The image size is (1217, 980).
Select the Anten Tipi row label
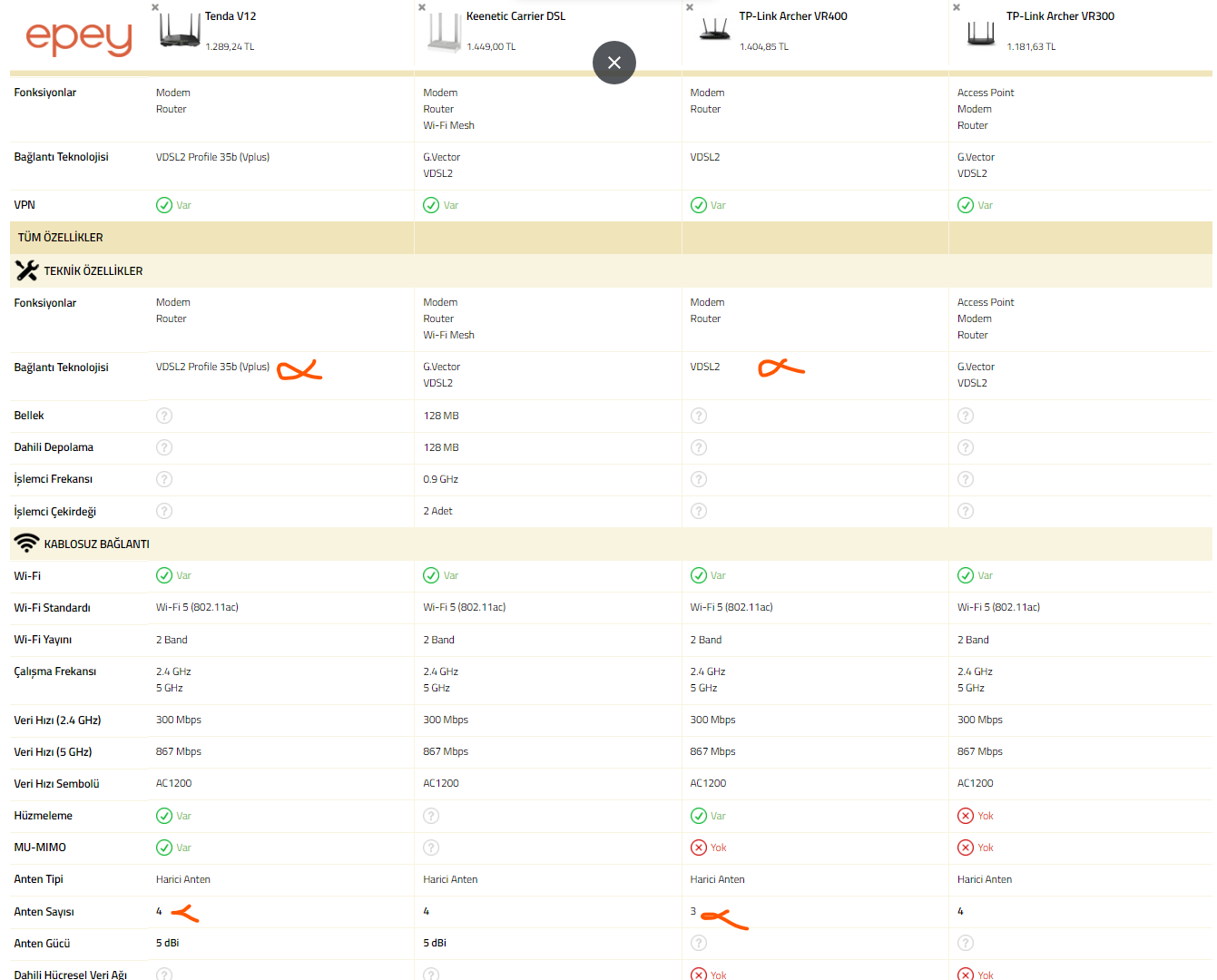[x=39, y=879]
